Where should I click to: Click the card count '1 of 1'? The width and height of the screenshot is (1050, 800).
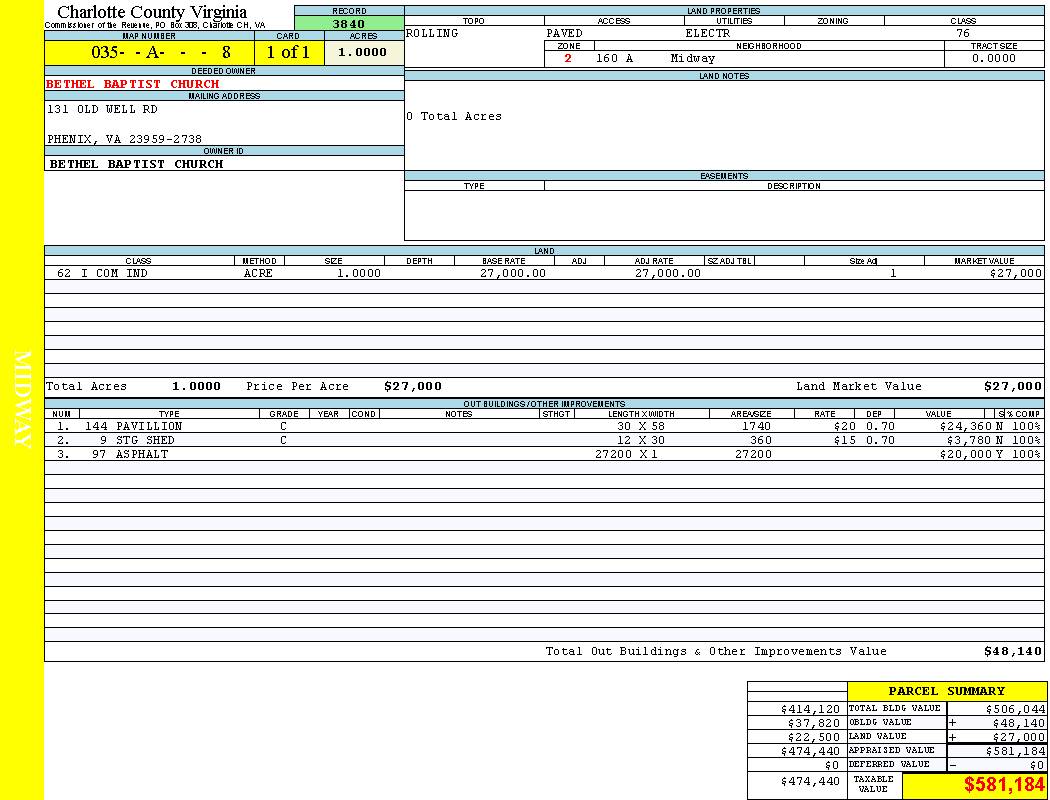pyautogui.click(x=288, y=53)
